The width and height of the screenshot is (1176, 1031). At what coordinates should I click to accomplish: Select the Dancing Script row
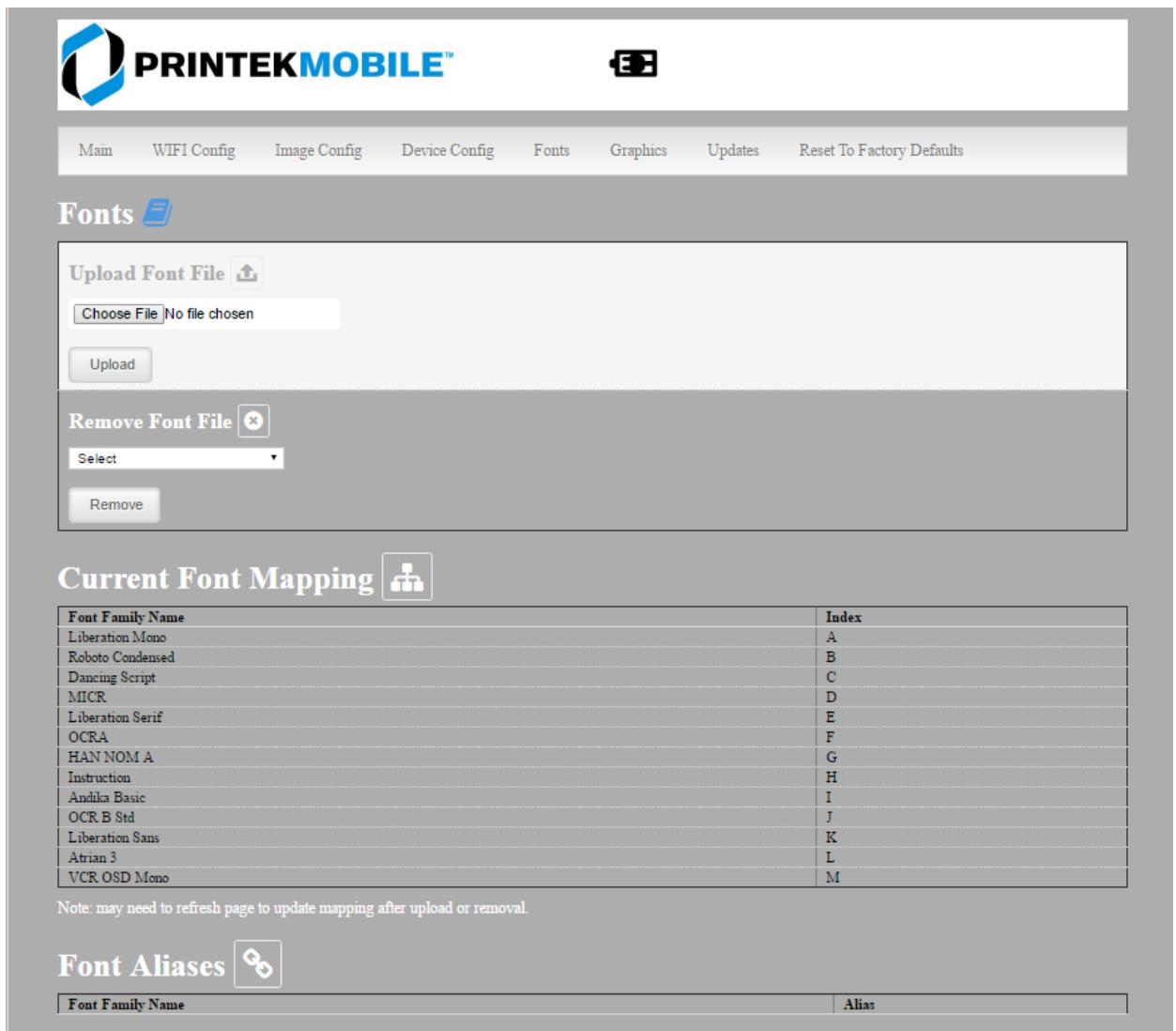592,677
